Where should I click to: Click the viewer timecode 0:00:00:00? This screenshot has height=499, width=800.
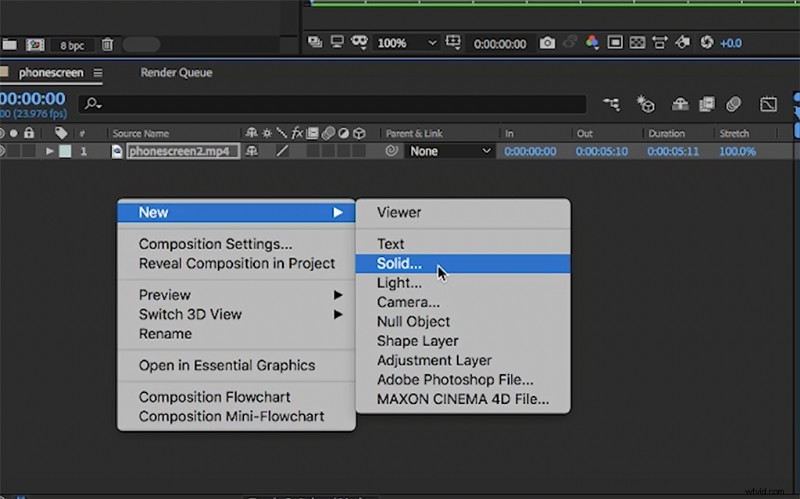coord(499,44)
